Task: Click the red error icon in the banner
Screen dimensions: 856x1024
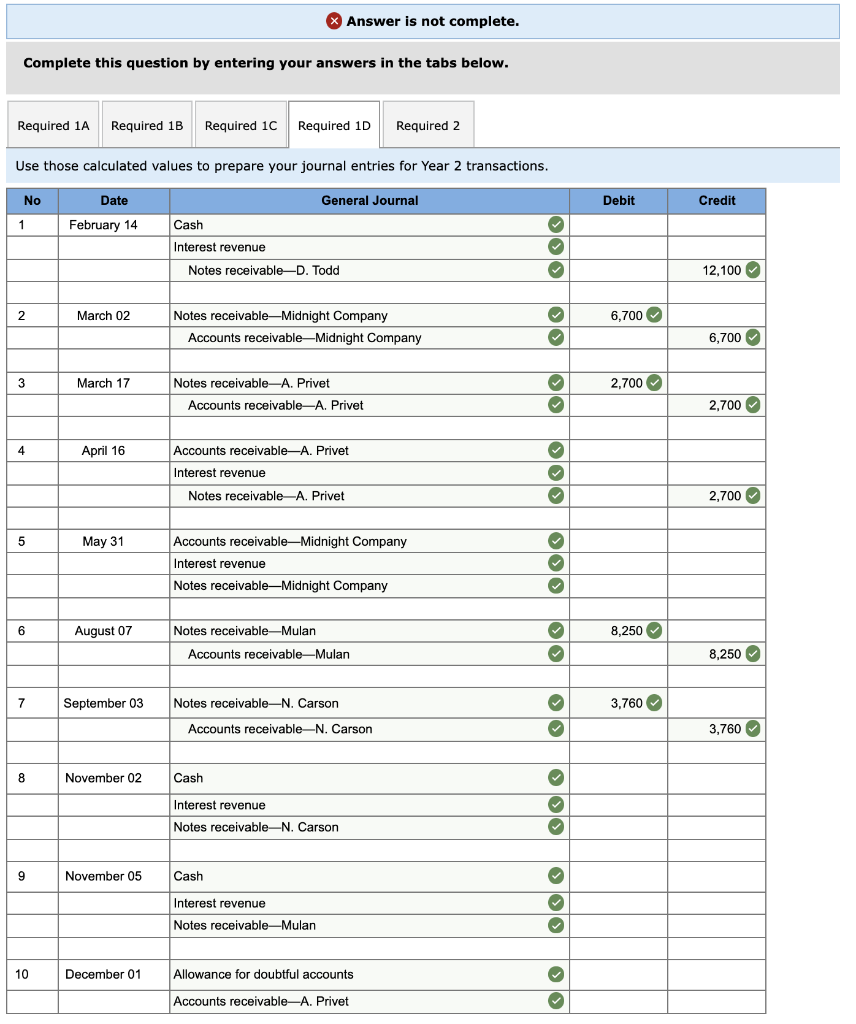Action: 333,20
